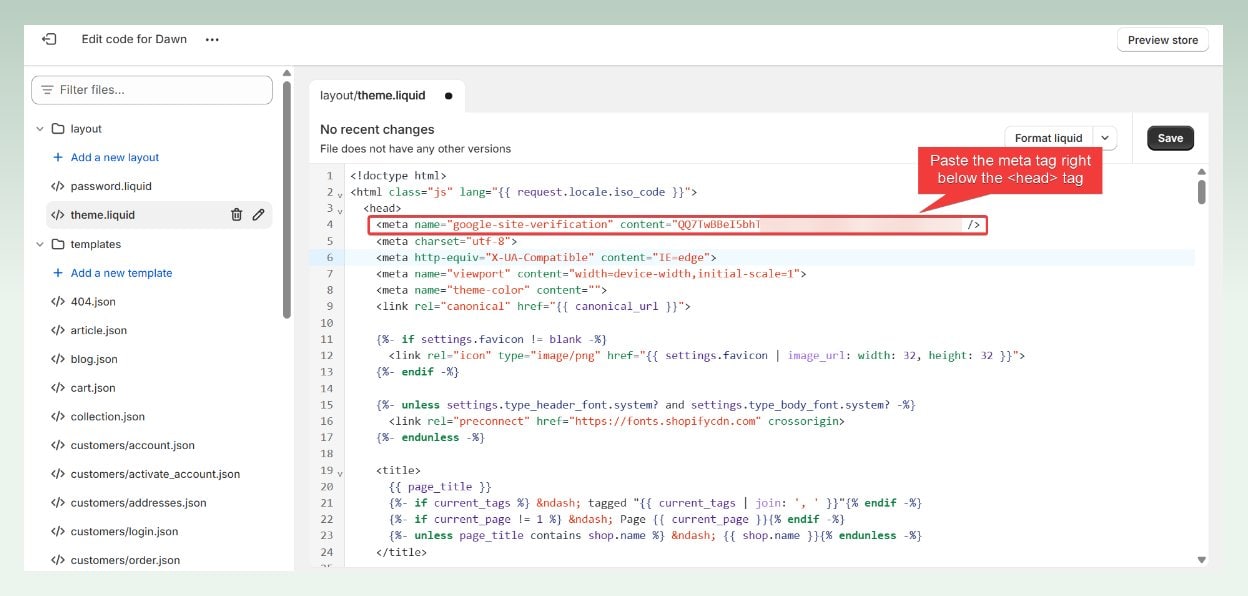The width and height of the screenshot is (1248, 596).
Task: Click the meta charset utf-8 line
Action: [446, 241]
